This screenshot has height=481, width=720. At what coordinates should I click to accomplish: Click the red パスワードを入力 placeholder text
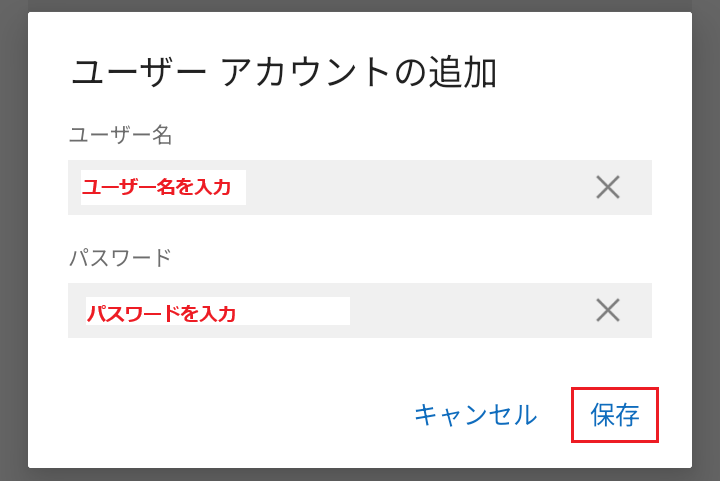click(162, 314)
